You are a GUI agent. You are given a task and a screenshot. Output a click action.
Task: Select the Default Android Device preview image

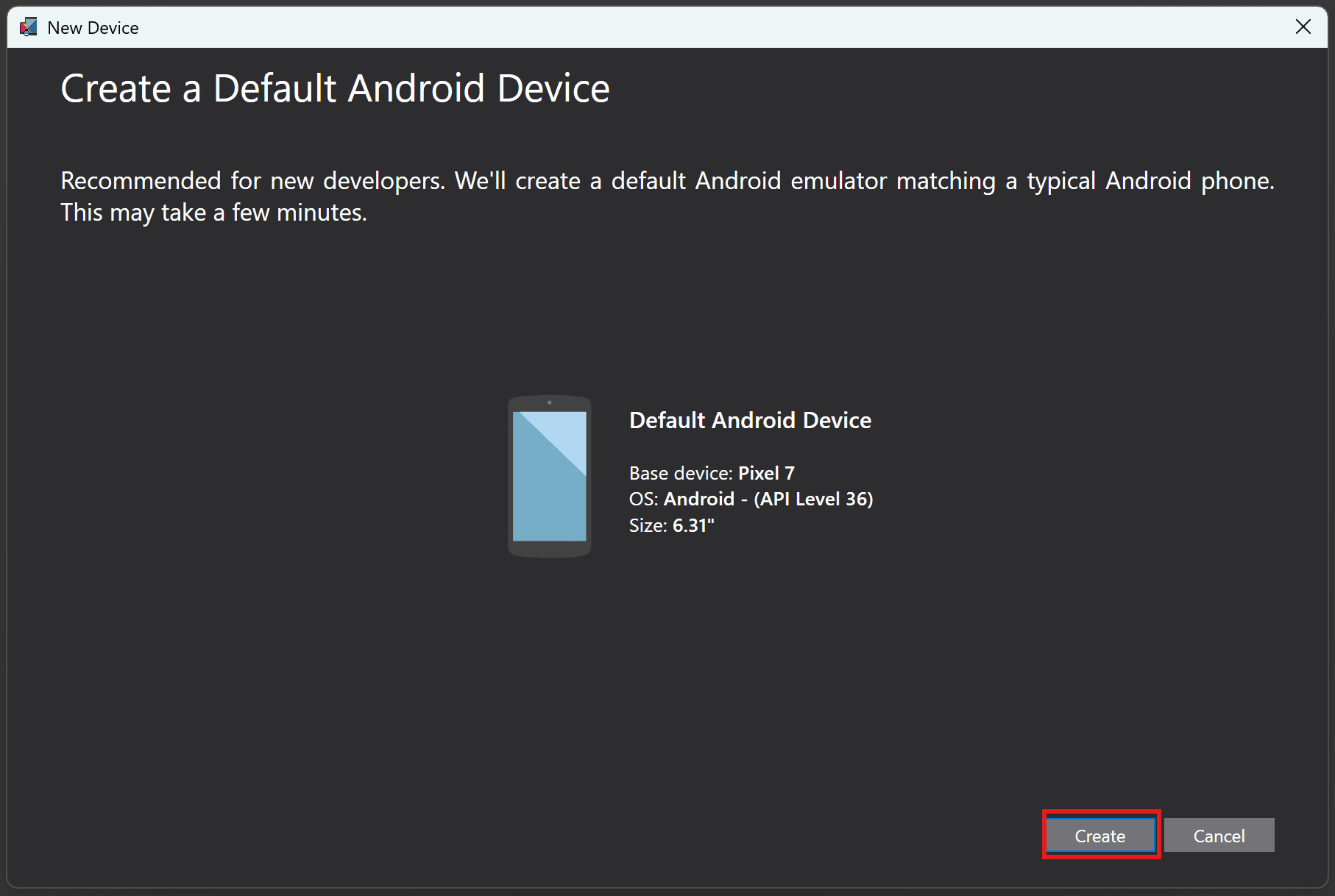coord(548,474)
